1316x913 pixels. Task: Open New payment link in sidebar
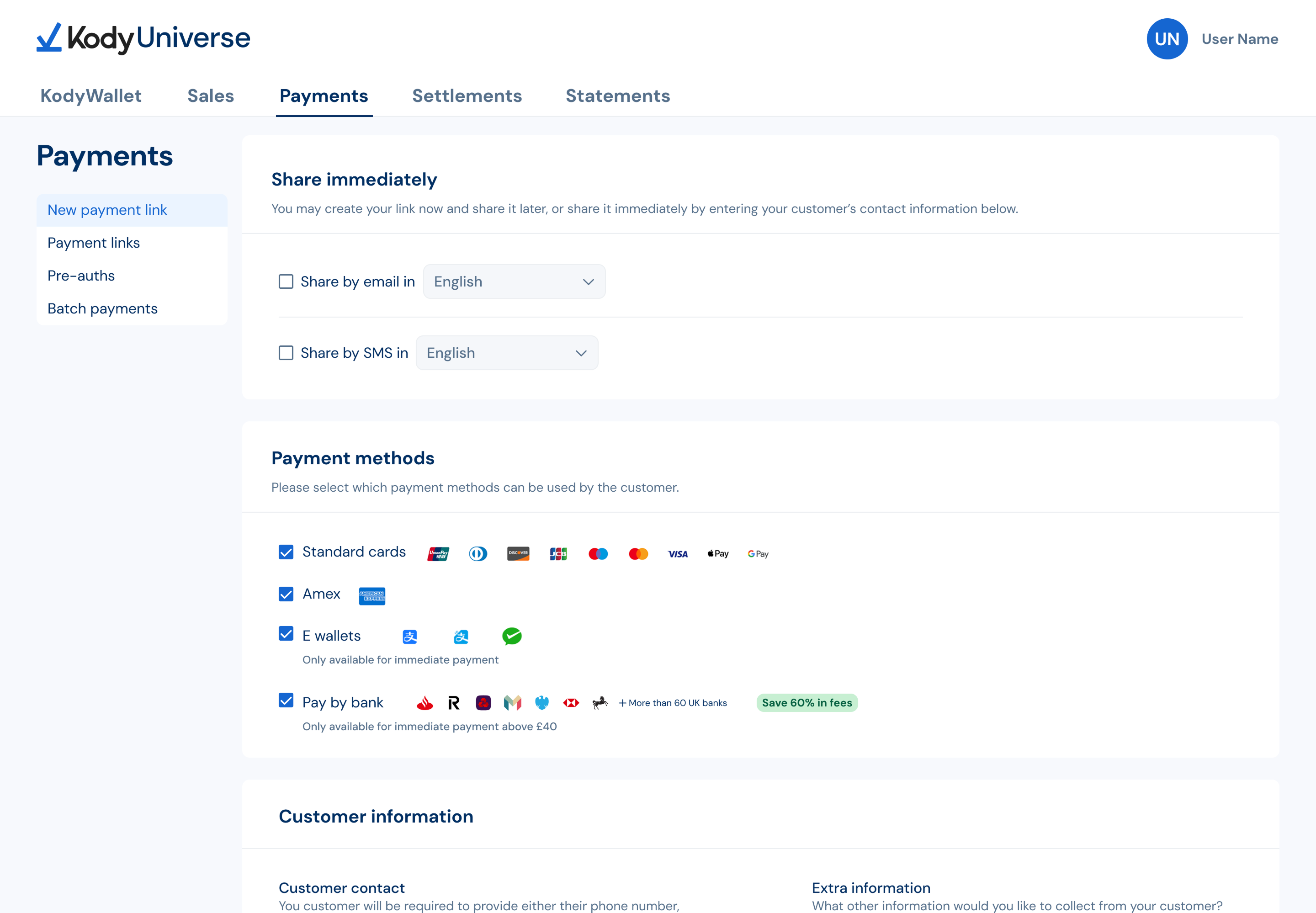click(132, 210)
